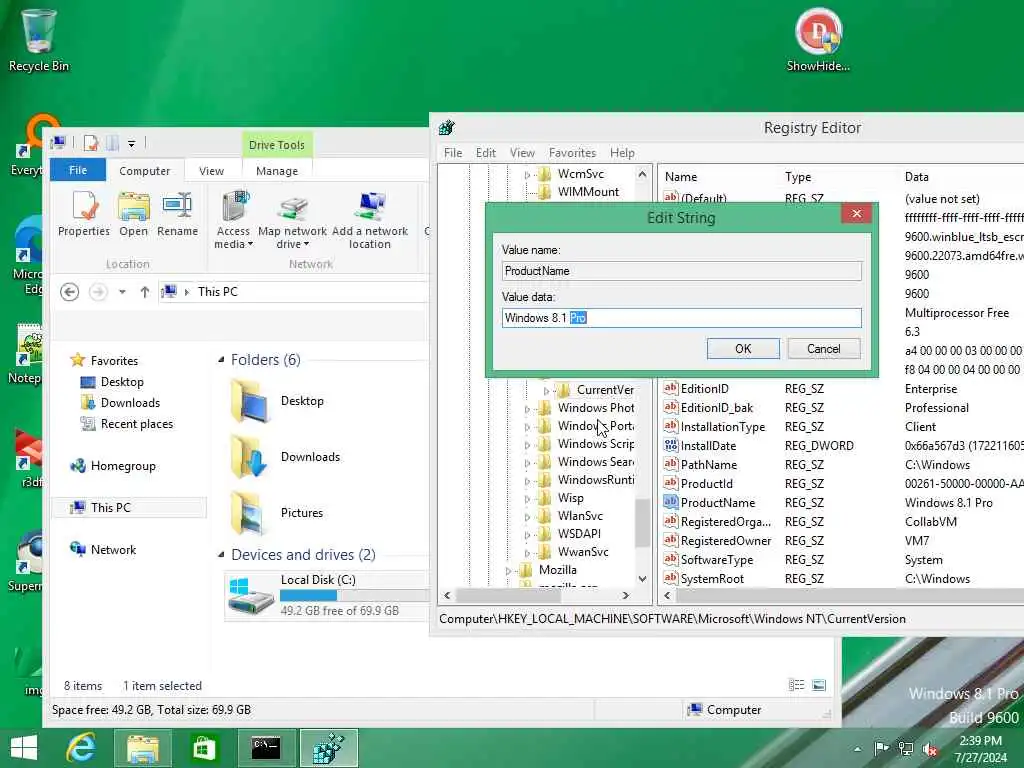Image resolution: width=1024 pixels, height=768 pixels.
Task: Open File menu in Registry Editor
Action: click(x=453, y=153)
